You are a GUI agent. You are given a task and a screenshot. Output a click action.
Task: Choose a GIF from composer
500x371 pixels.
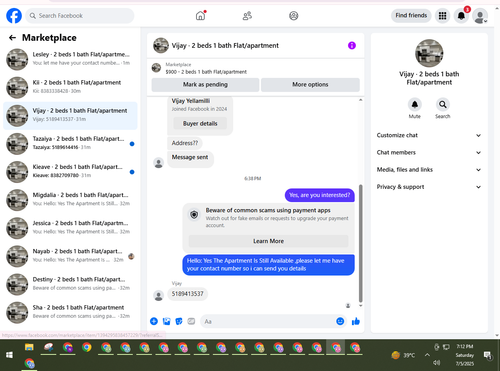pos(191,321)
